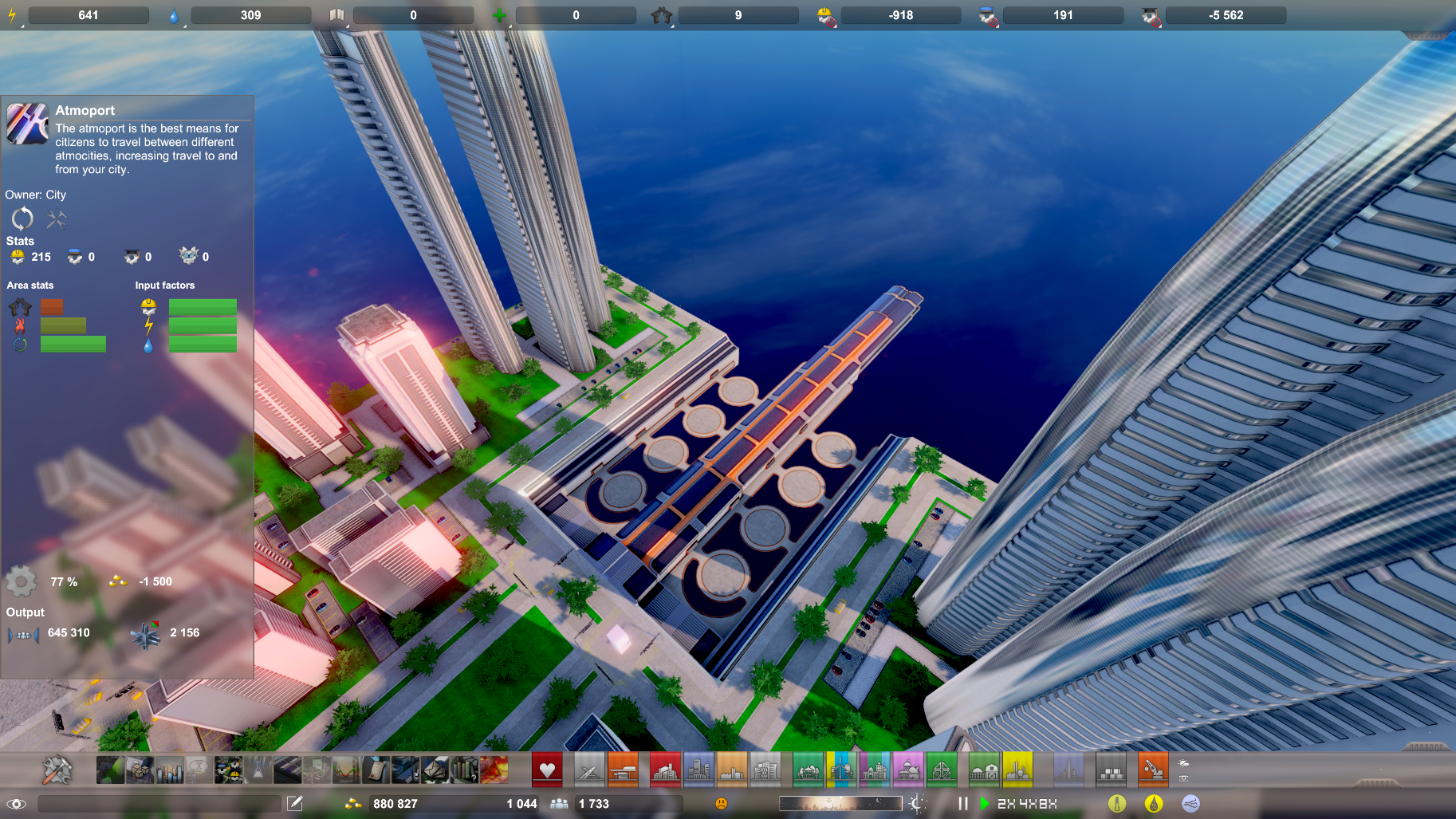This screenshot has width=1456, height=819.
Task: Open the stock graph economy overlay
Action: 346,770
